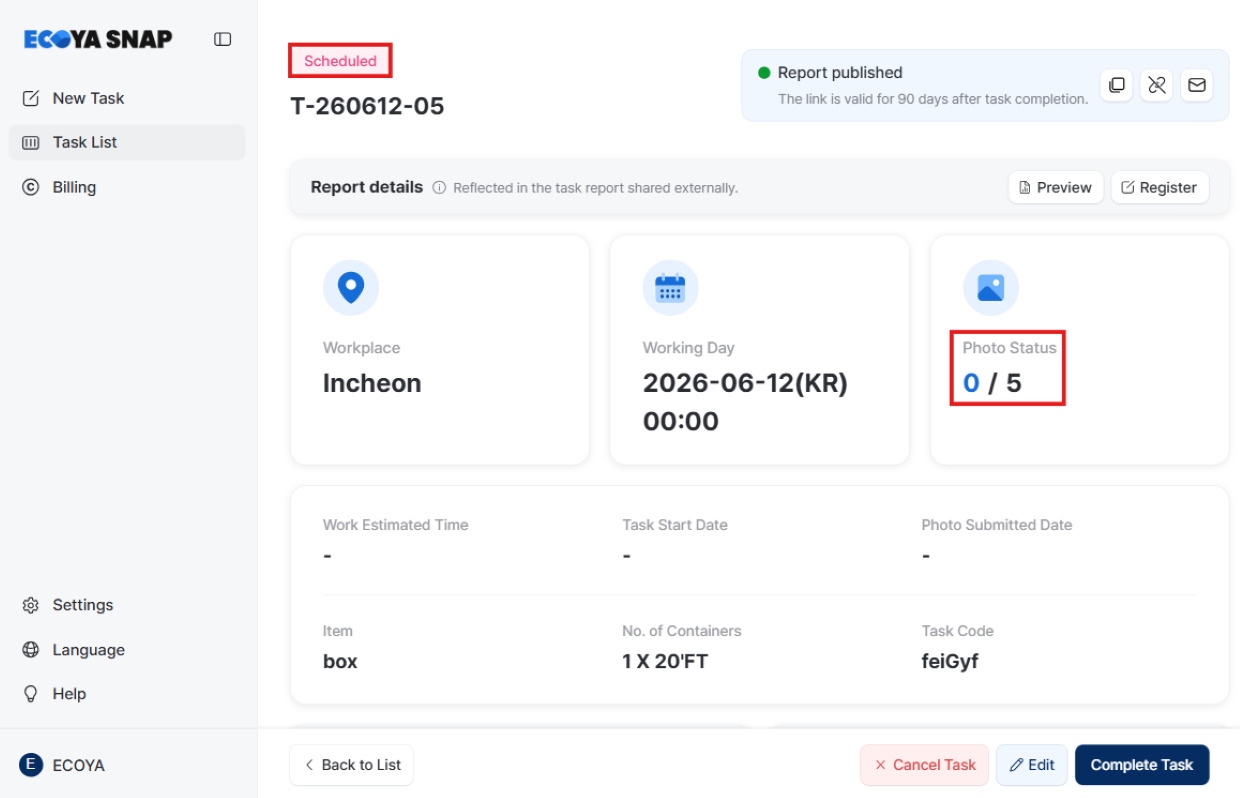
Task: Click the Report details heading
Action: pos(367,187)
